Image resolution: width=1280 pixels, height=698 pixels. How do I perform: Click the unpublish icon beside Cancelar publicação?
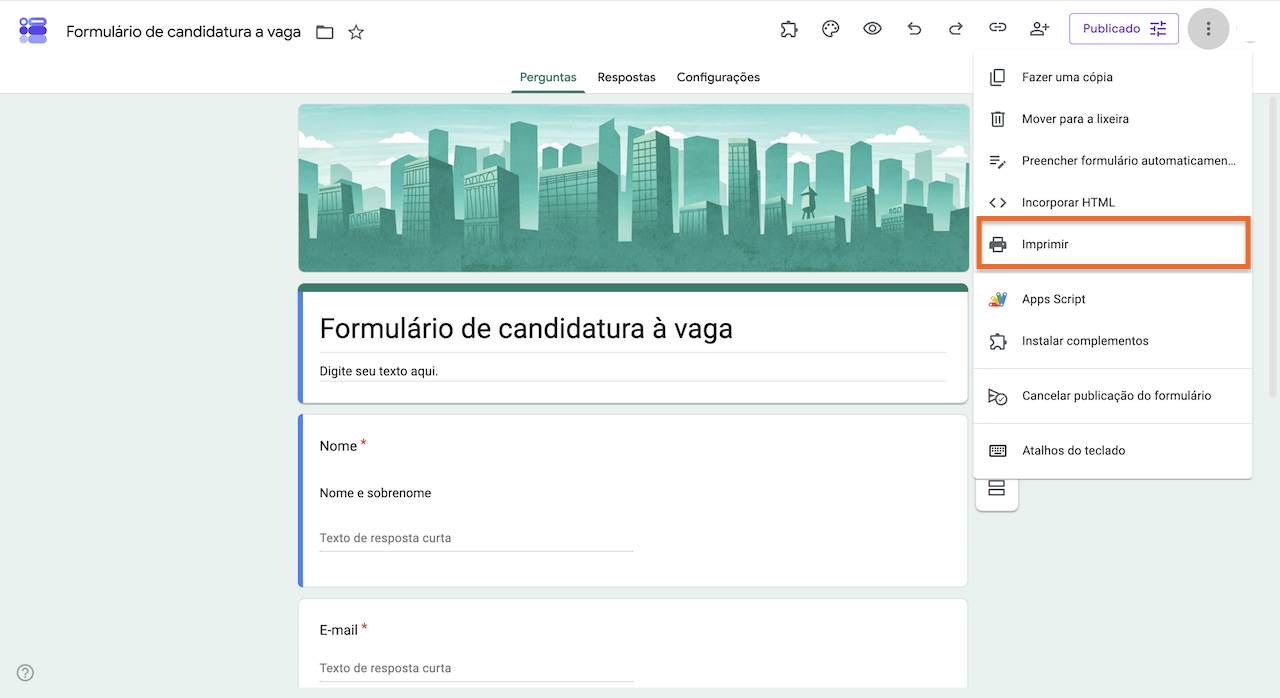point(997,396)
